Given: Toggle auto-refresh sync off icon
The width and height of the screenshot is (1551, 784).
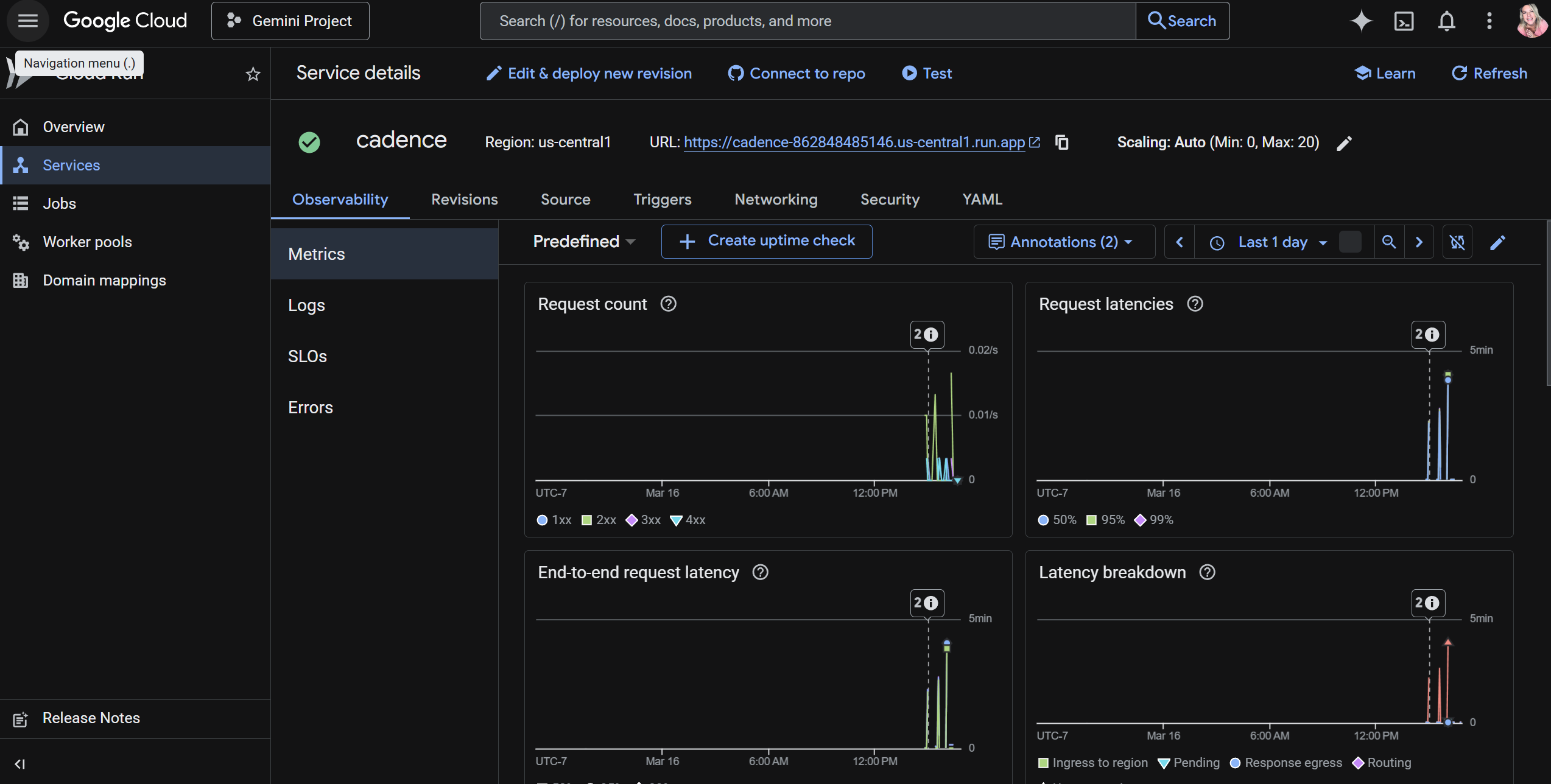Looking at the screenshot, I should (x=1457, y=242).
